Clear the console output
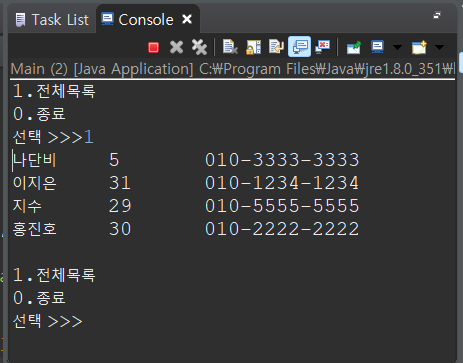The height and width of the screenshot is (363, 463). [230, 47]
